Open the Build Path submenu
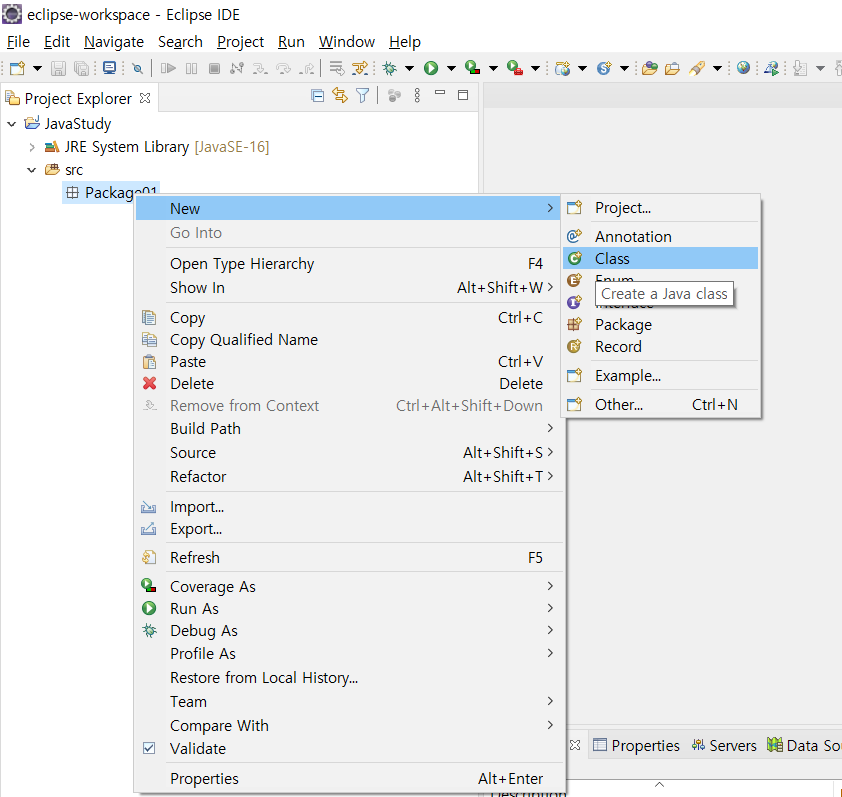842x797 pixels. pyautogui.click(x=349, y=429)
